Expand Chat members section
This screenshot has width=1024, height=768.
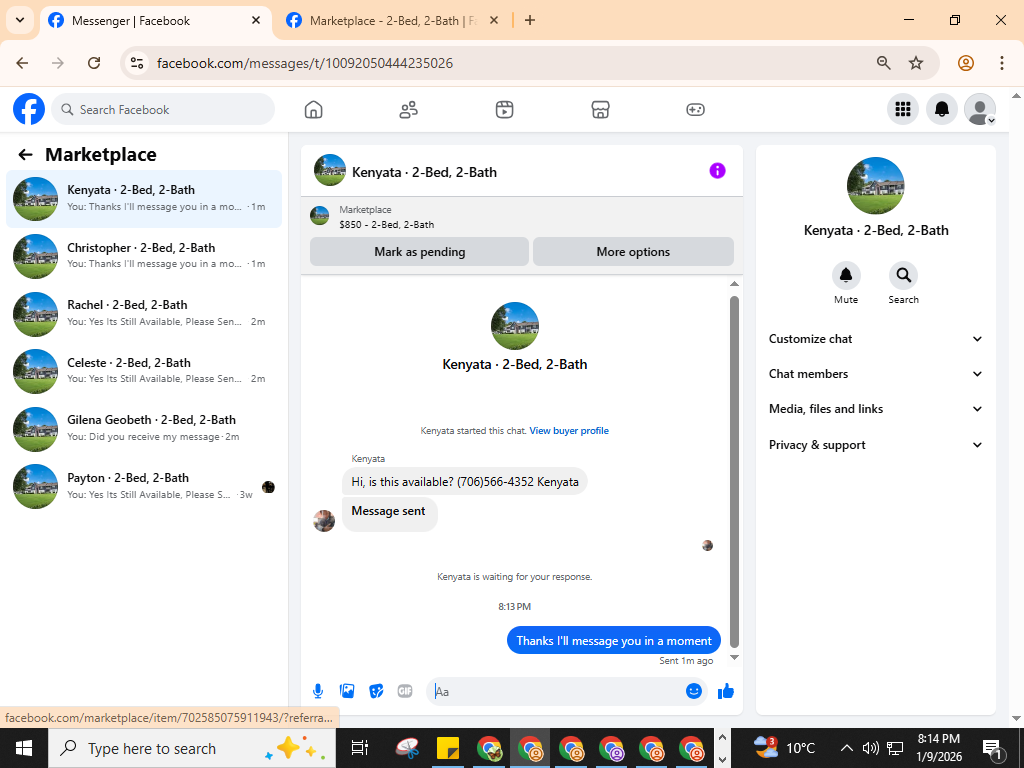876,374
